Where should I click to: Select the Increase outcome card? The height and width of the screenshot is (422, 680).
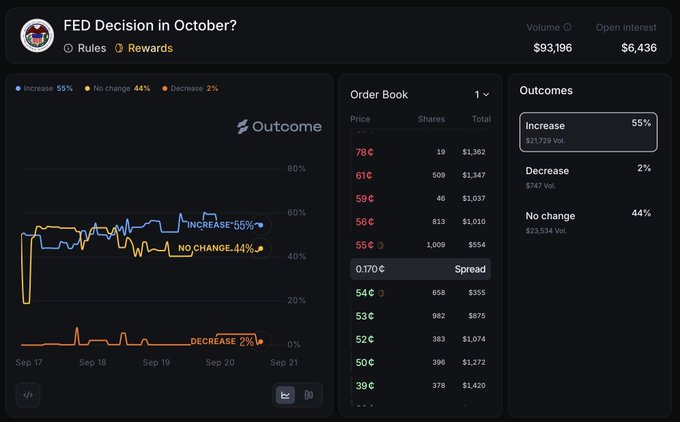588,132
